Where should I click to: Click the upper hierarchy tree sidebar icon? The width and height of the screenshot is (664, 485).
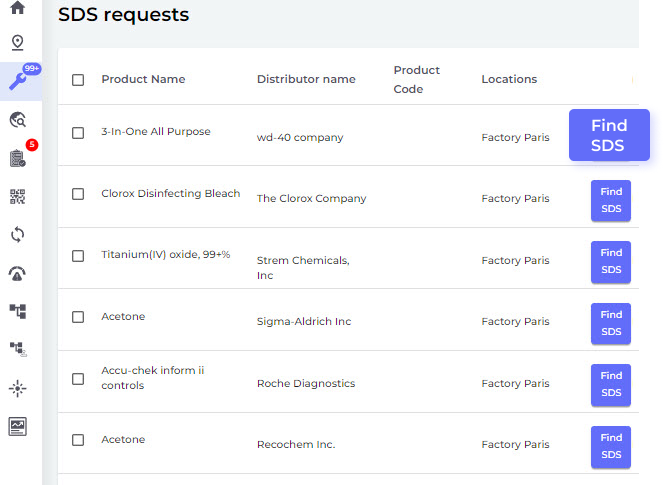tap(17, 312)
